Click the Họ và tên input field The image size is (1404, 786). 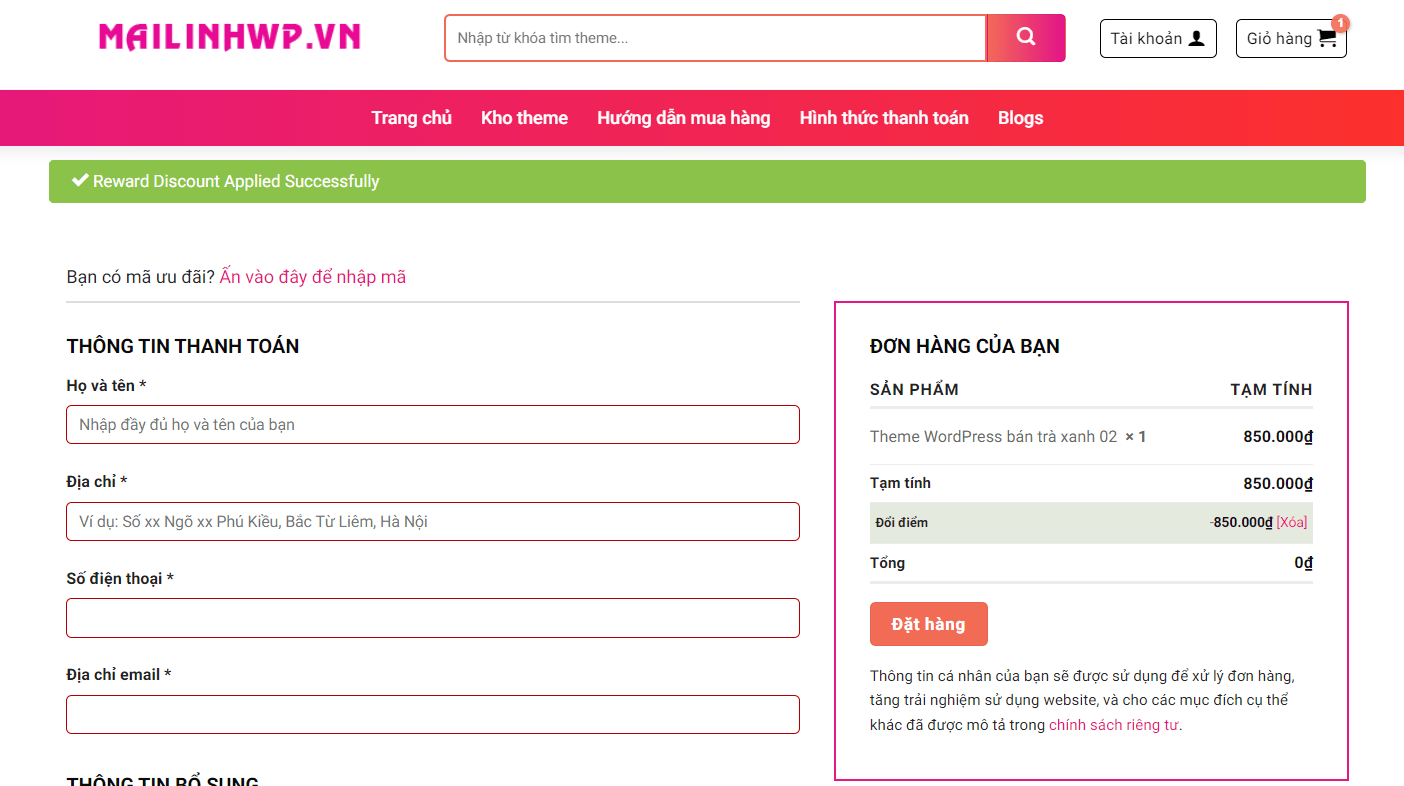coord(432,425)
